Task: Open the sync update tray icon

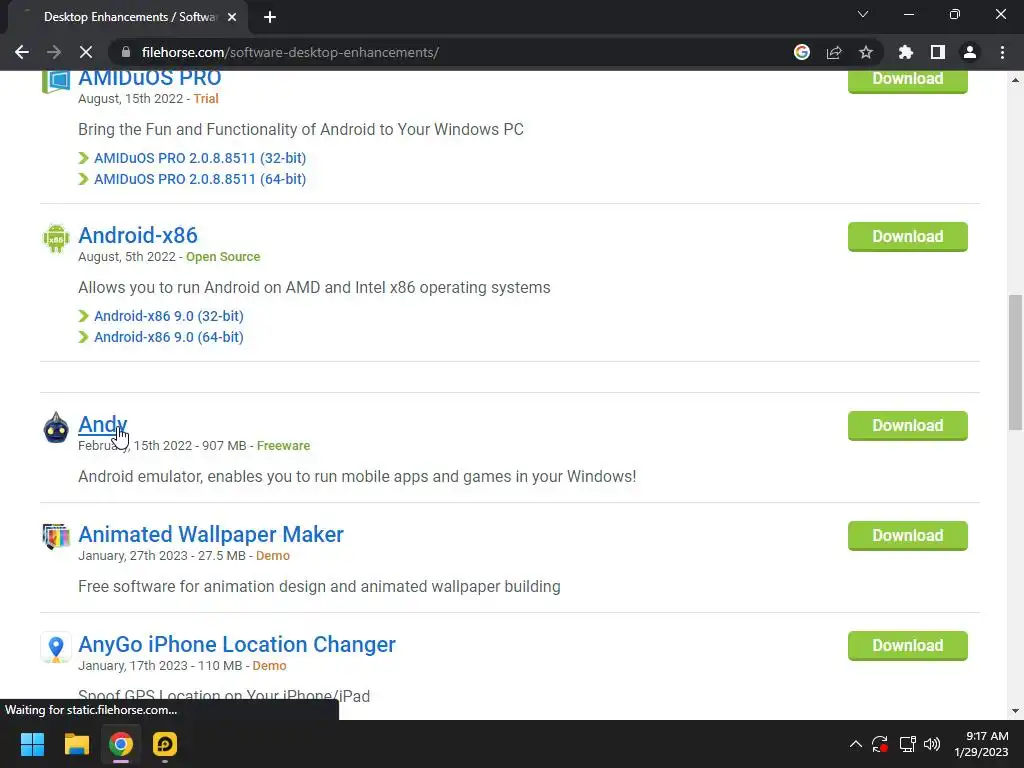Action: [x=880, y=744]
